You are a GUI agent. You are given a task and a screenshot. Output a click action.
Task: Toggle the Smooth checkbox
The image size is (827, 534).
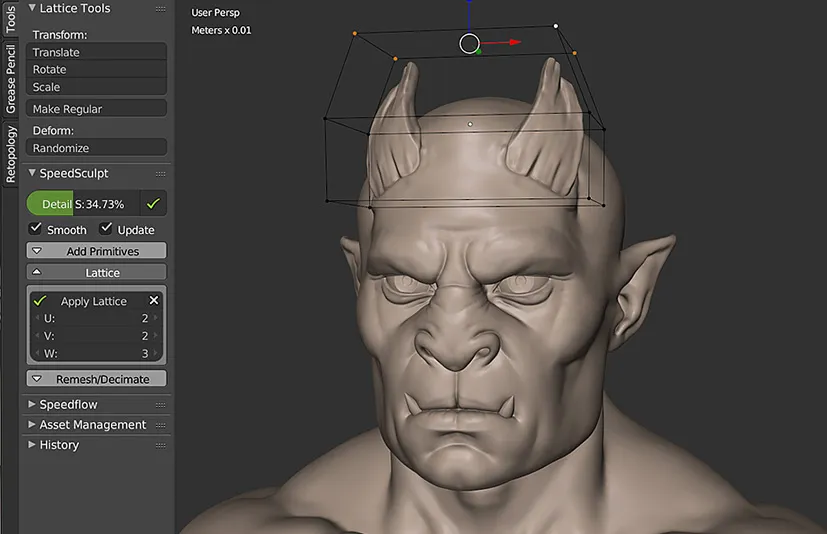click(x=35, y=228)
